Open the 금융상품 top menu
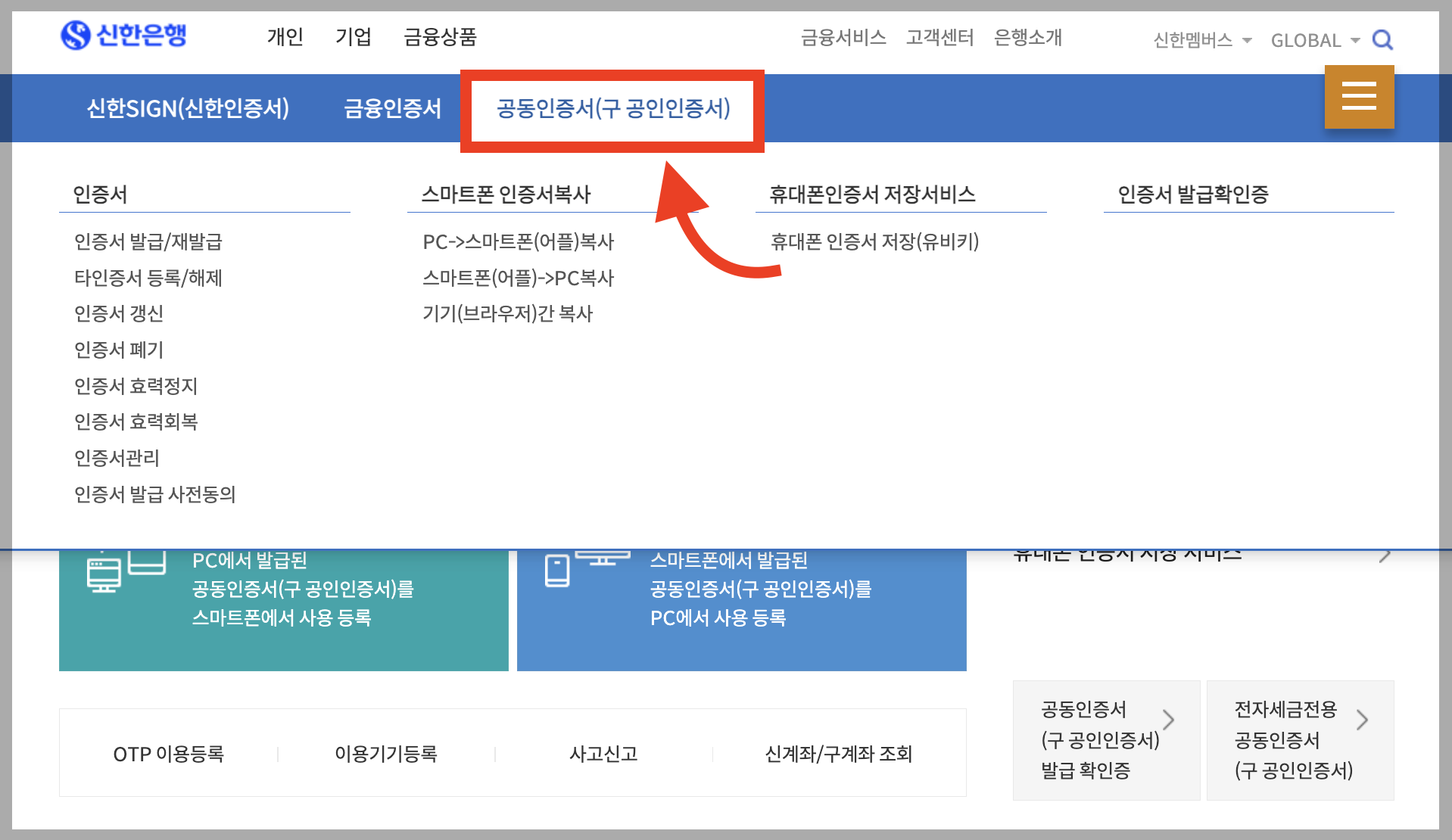 click(x=440, y=36)
